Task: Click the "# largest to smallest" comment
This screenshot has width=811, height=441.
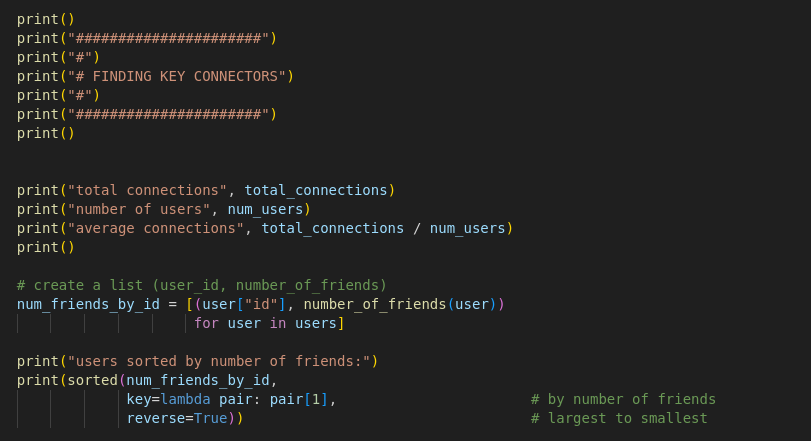Action: click(x=619, y=418)
